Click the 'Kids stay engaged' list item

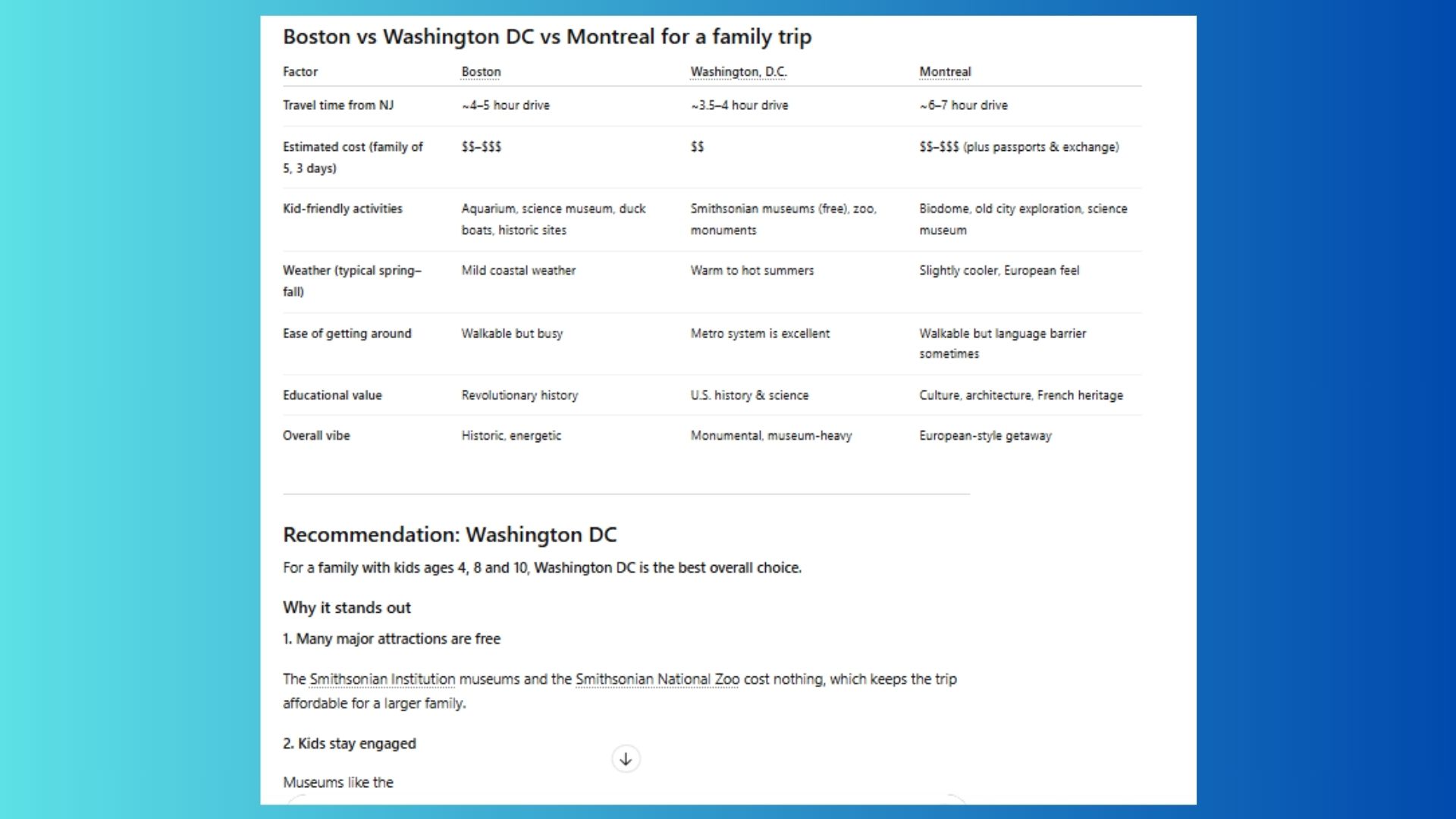point(350,743)
